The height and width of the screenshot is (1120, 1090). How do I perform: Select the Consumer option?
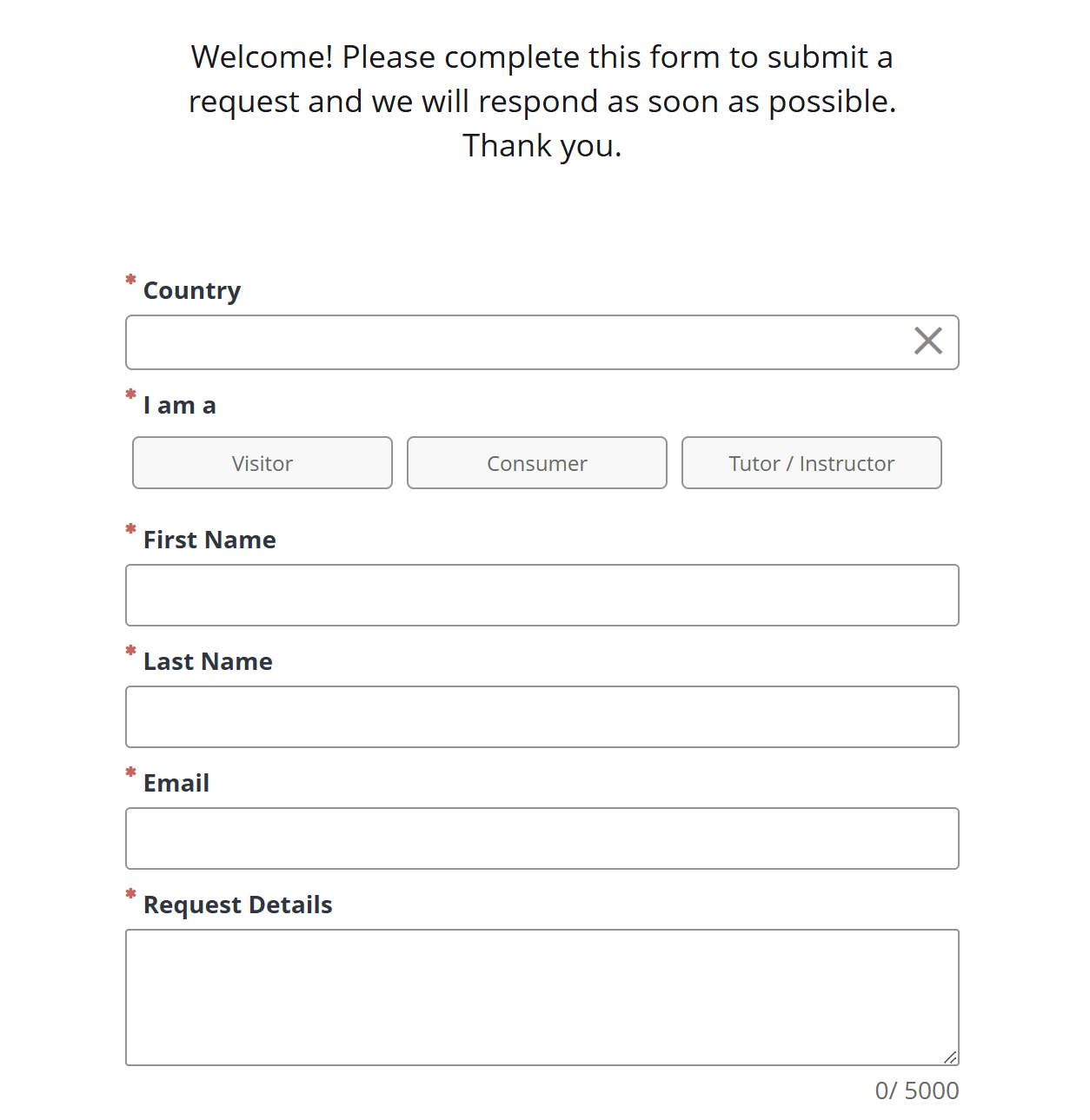coord(536,462)
